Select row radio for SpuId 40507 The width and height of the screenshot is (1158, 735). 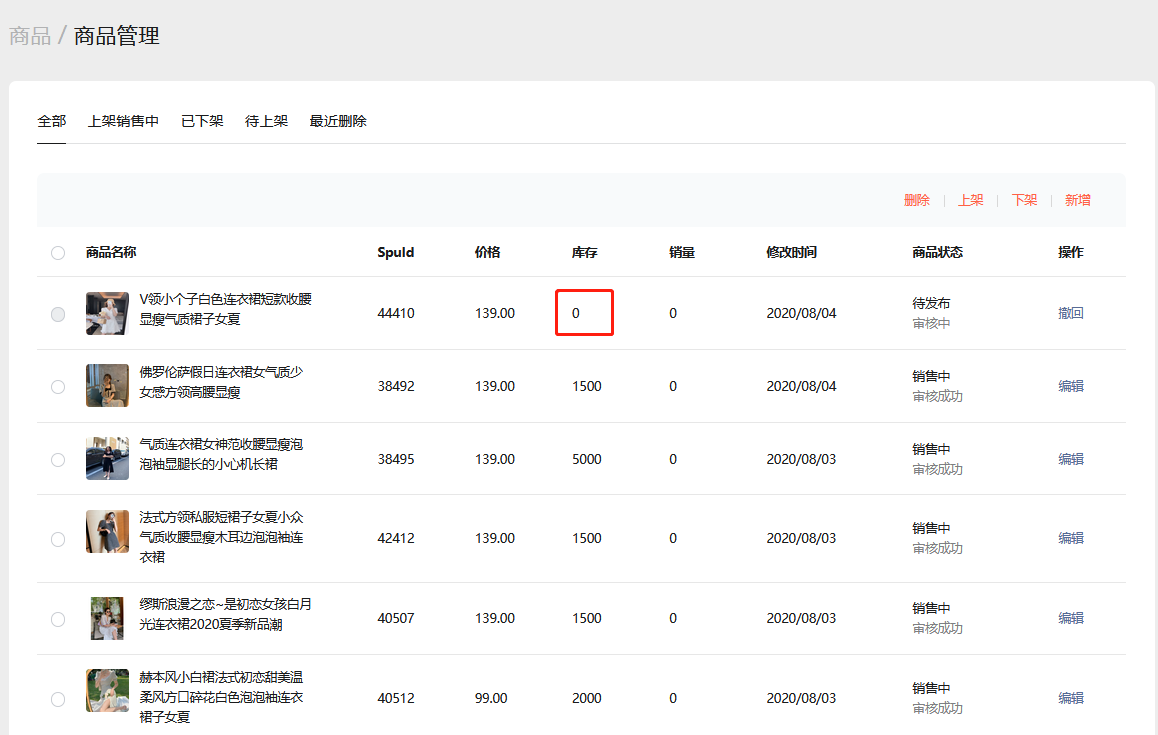pyautogui.click(x=58, y=619)
